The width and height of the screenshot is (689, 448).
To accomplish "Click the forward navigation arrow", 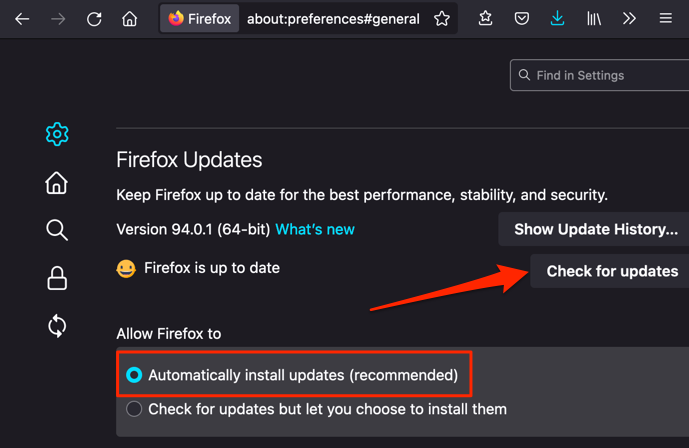I will (58, 19).
